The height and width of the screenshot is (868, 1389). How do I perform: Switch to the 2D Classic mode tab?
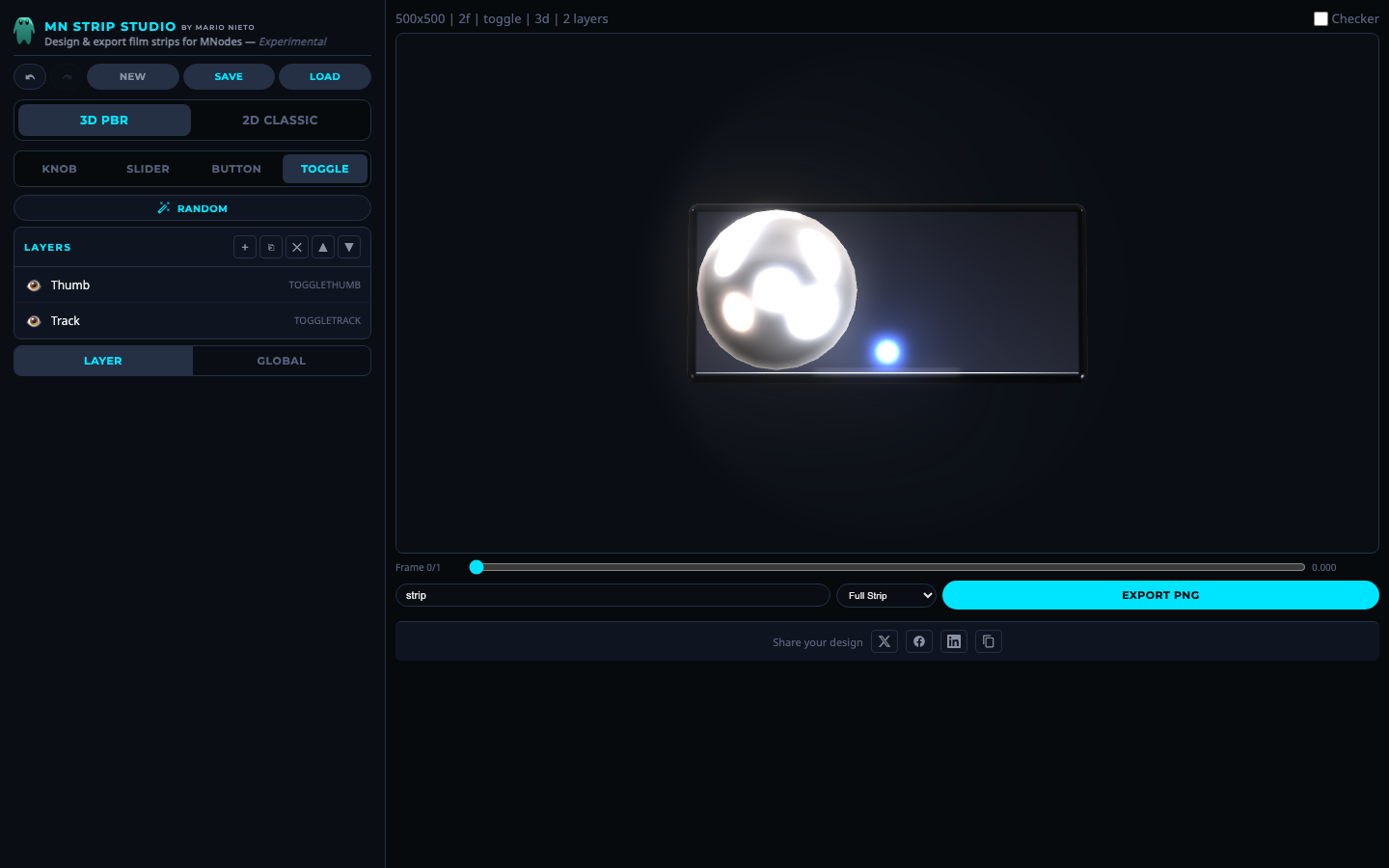tap(281, 120)
